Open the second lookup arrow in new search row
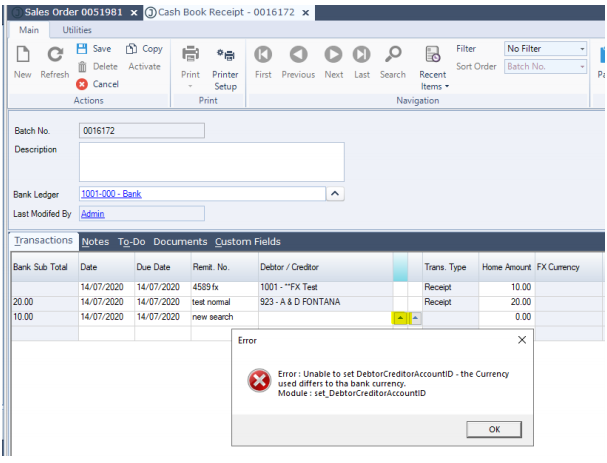Image resolution: width=607 pixels, height=463 pixels. point(415,318)
